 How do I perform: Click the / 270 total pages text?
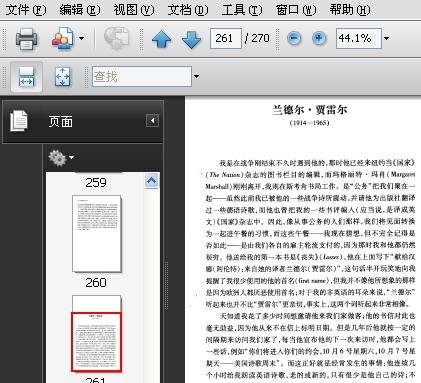click(x=257, y=38)
